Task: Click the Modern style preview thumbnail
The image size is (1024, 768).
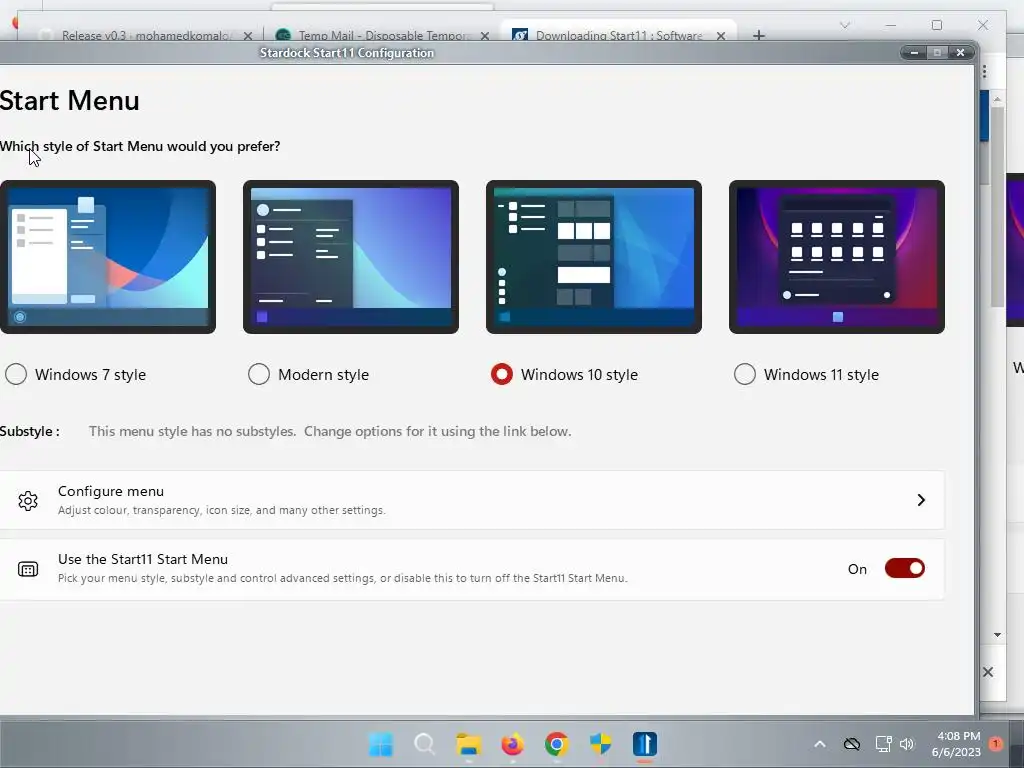Action: click(351, 257)
